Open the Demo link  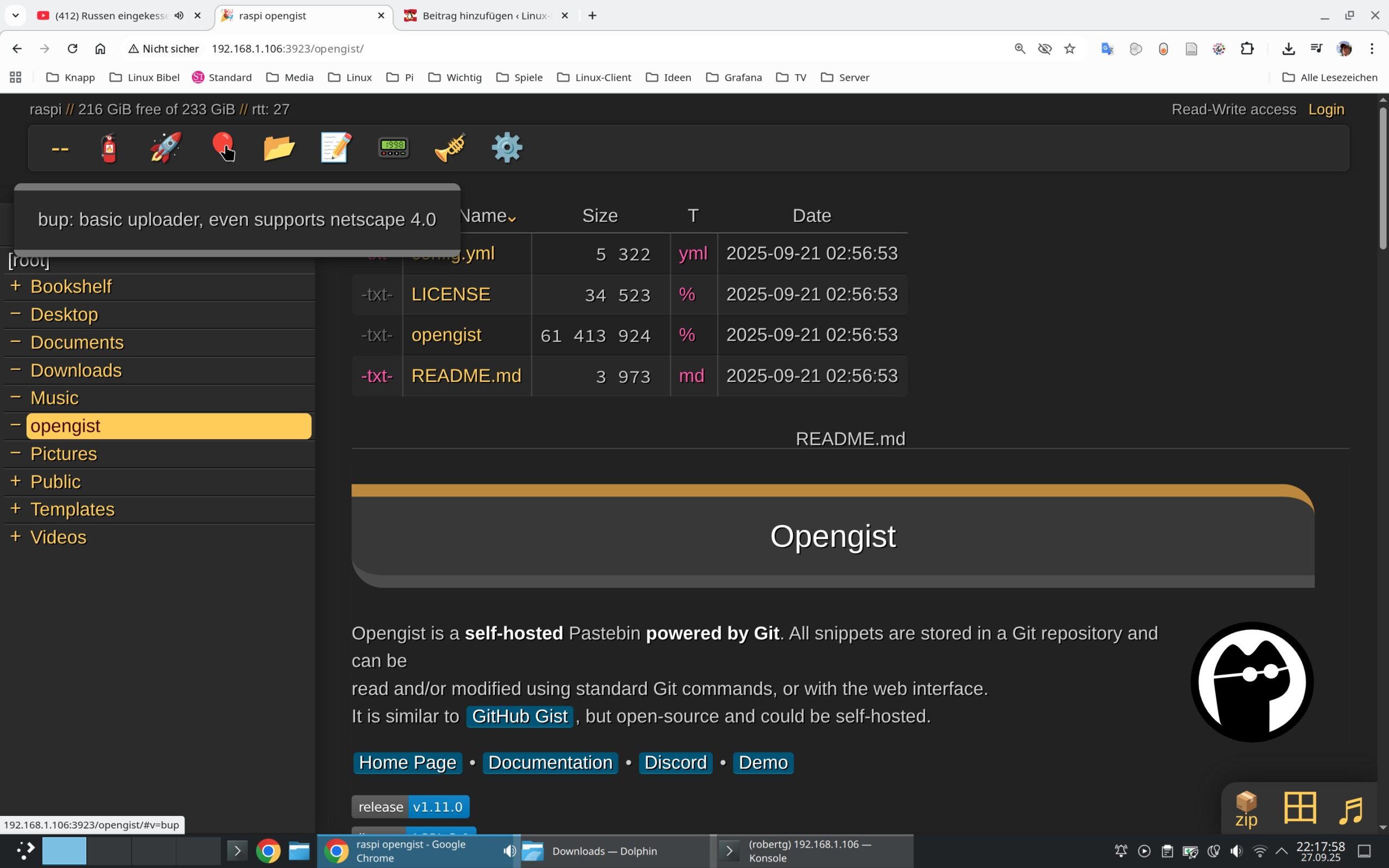tap(763, 762)
